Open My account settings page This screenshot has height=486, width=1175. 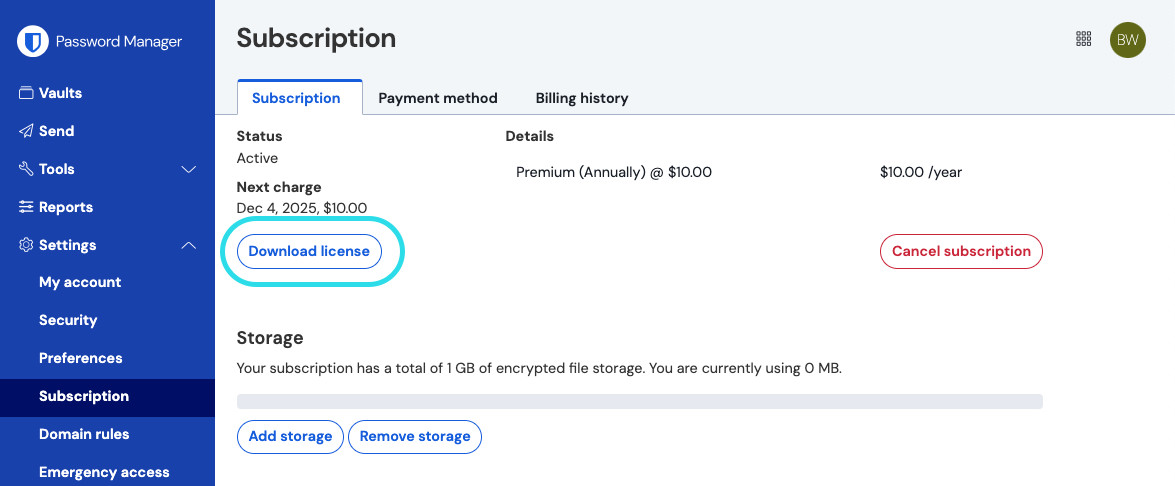click(80, 282)
